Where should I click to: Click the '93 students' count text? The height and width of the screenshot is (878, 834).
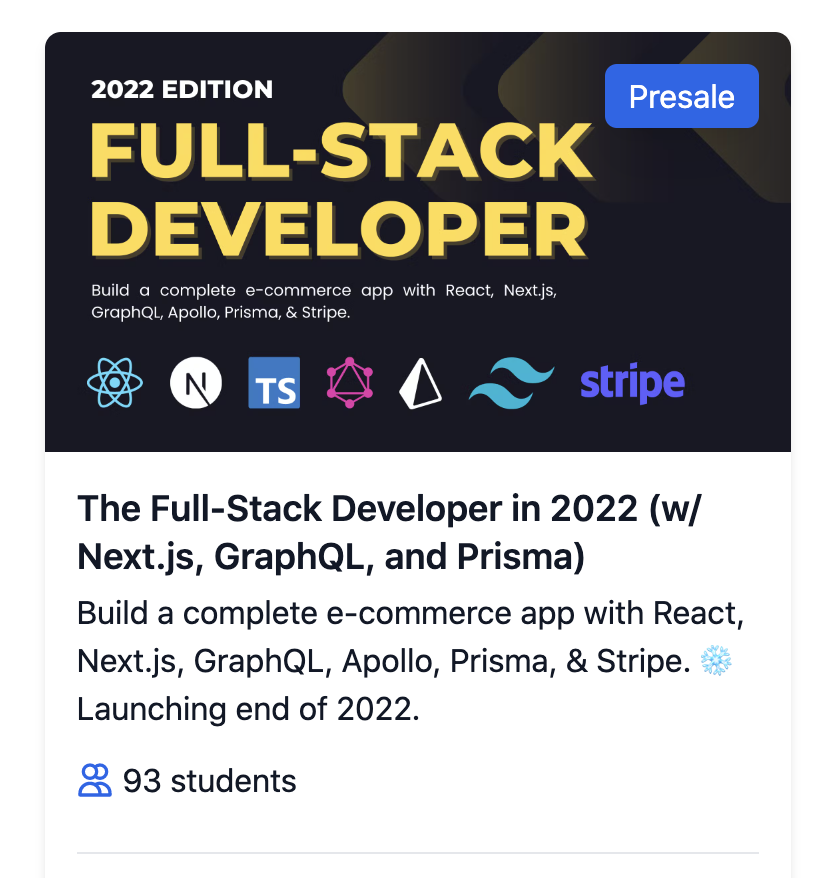coord(209,781)
